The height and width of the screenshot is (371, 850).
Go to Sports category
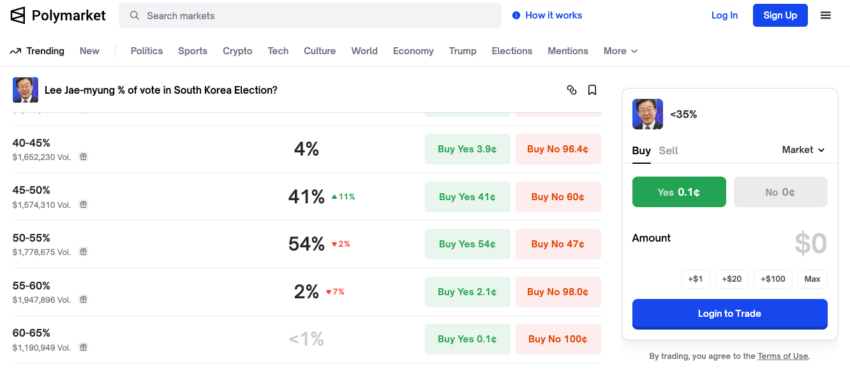coord(192,51)
